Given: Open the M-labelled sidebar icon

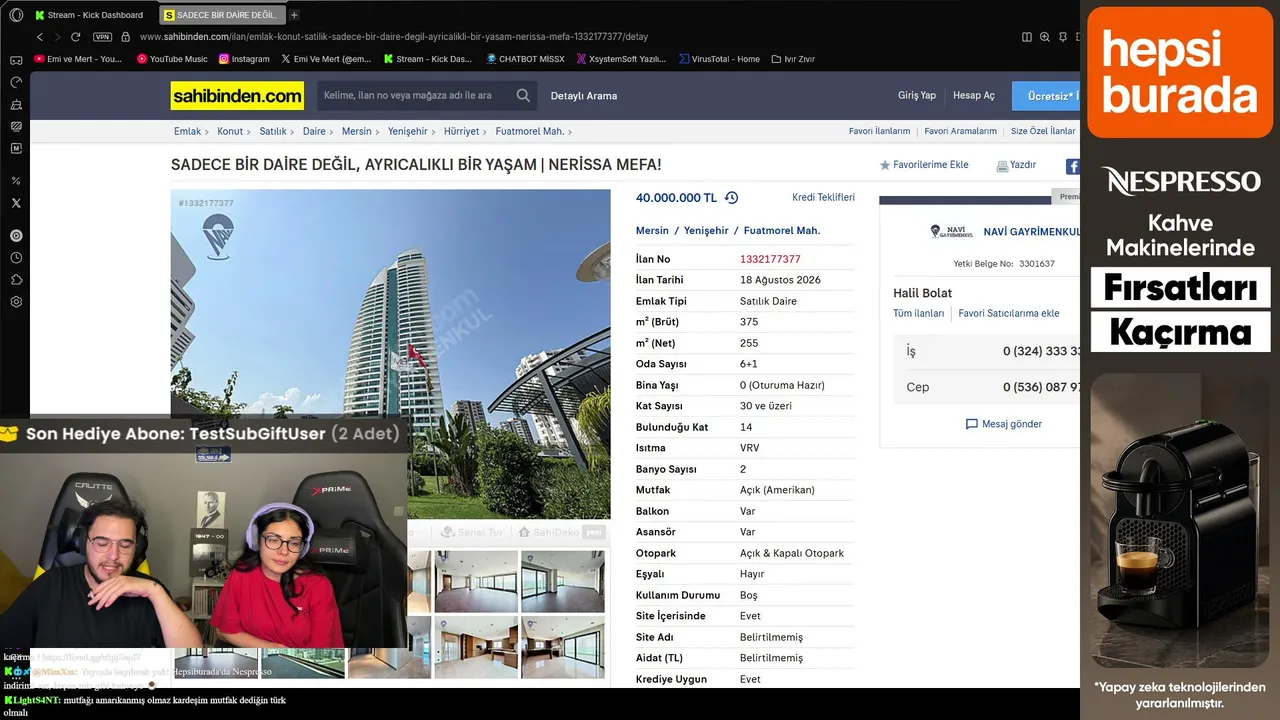Looking at the screenshot, I should tap(16, 148).
